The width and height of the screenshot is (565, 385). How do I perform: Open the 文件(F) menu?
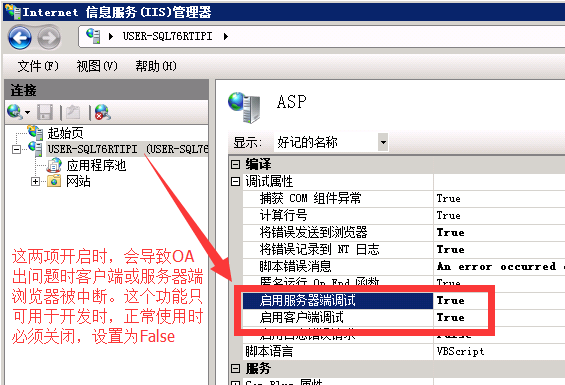(38, 66)
